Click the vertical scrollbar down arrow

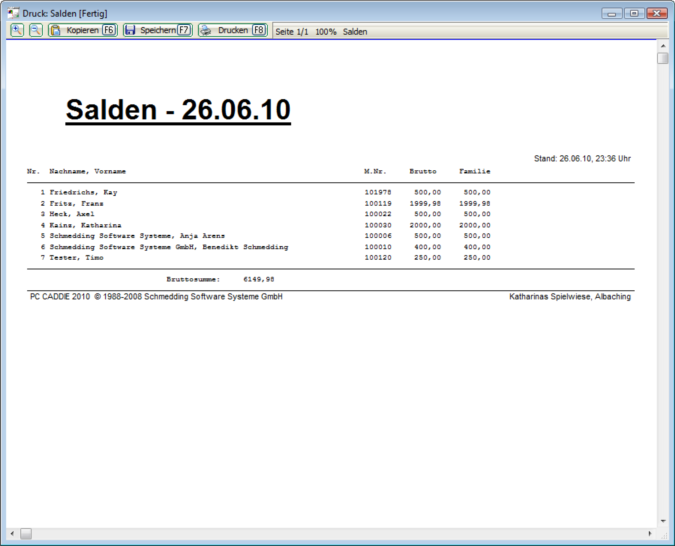click(663, 521)
